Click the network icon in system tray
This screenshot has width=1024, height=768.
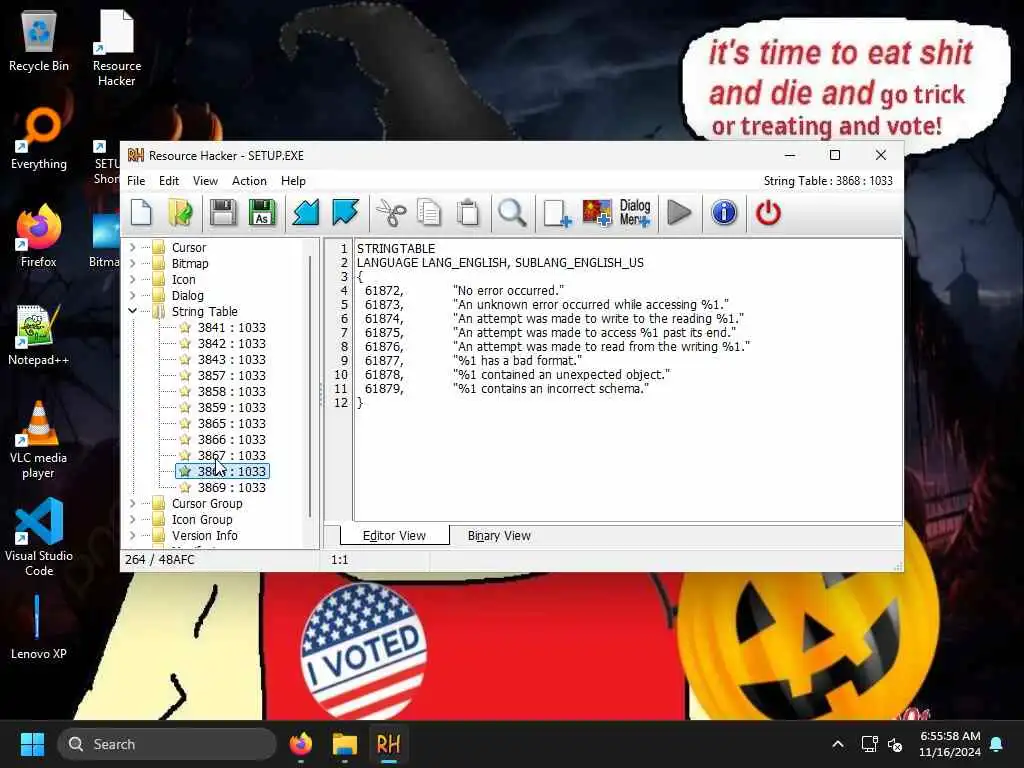869,744
